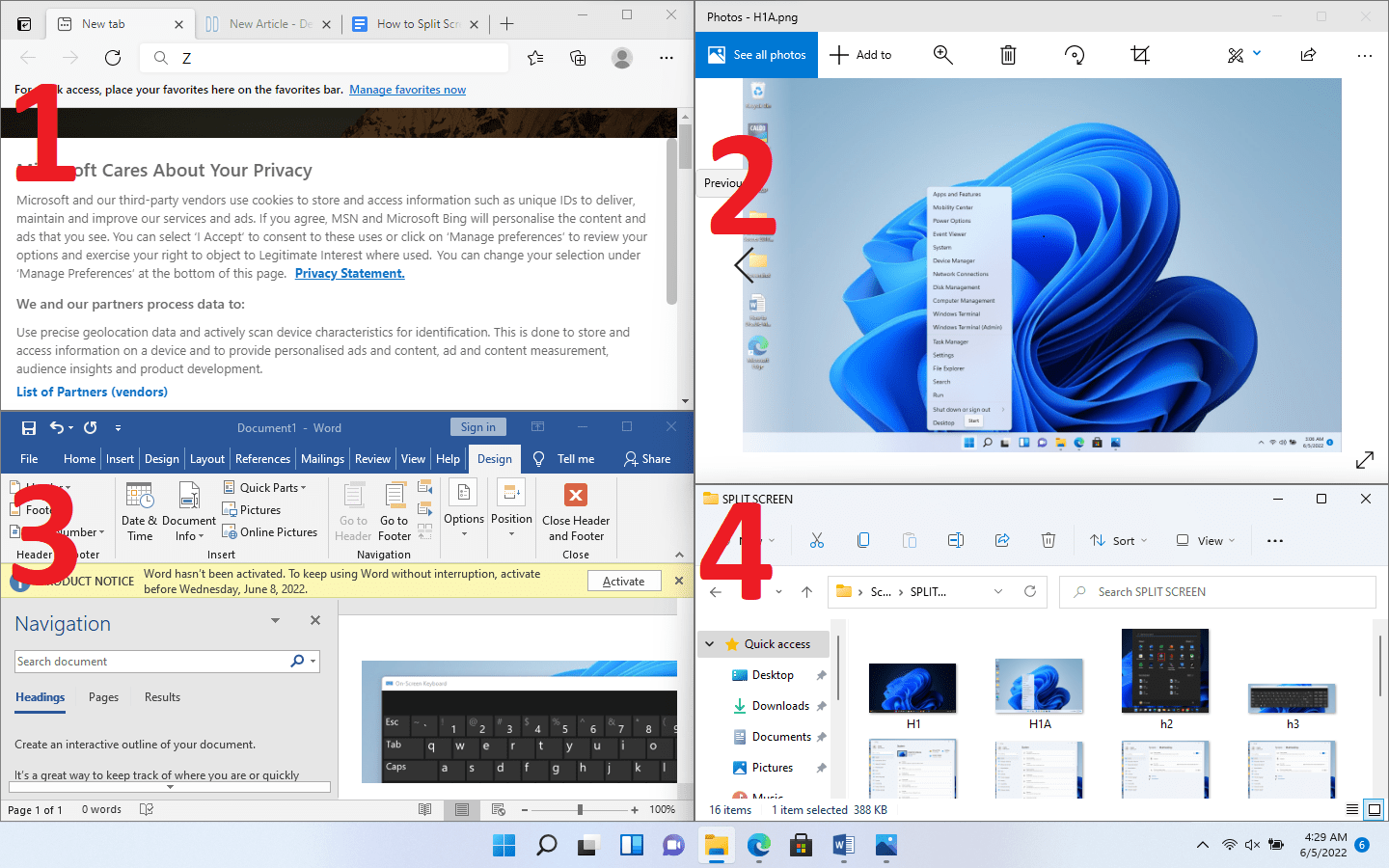This screenshot has height=868, width=1389.
Task: Toggle Word Read Mode view
Action: (x=424, y=809)
